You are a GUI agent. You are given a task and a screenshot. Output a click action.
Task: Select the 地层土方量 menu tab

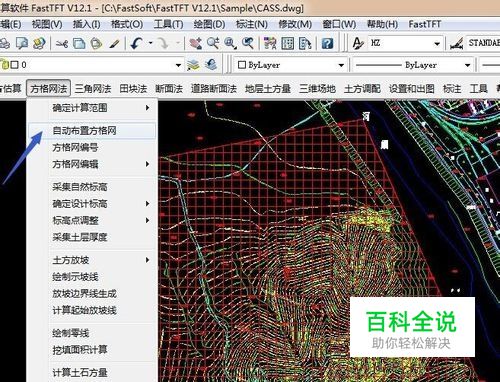[x=268, y=88]
